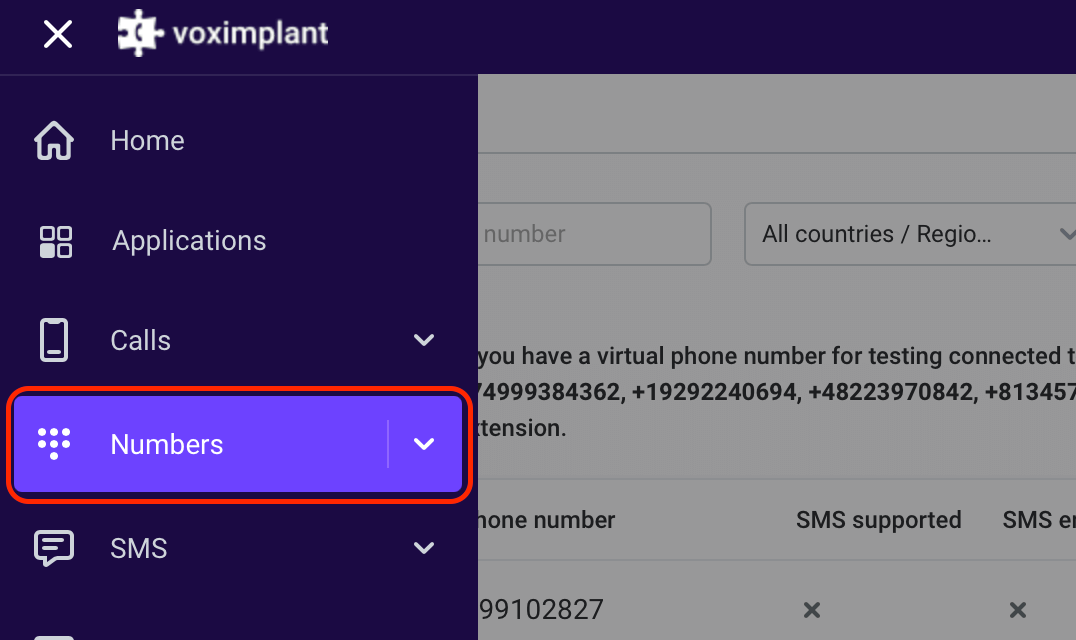
Task: Click the Numbers dial-pad icon
Action: (x=52, y=444)
